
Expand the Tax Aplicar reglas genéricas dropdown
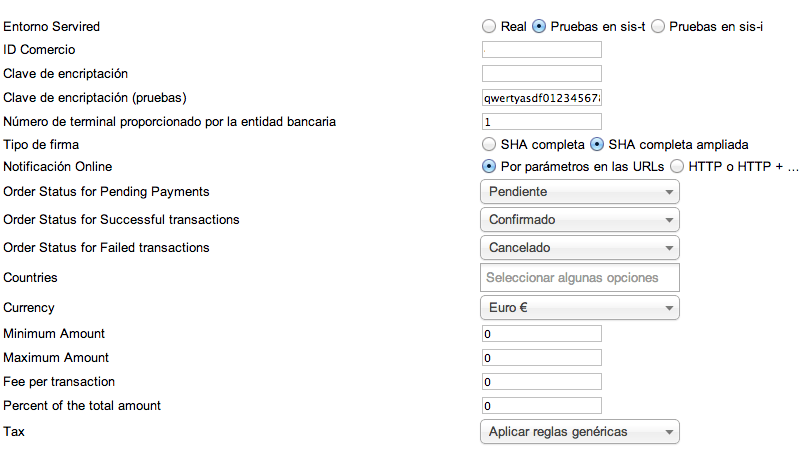coord(580,432)
